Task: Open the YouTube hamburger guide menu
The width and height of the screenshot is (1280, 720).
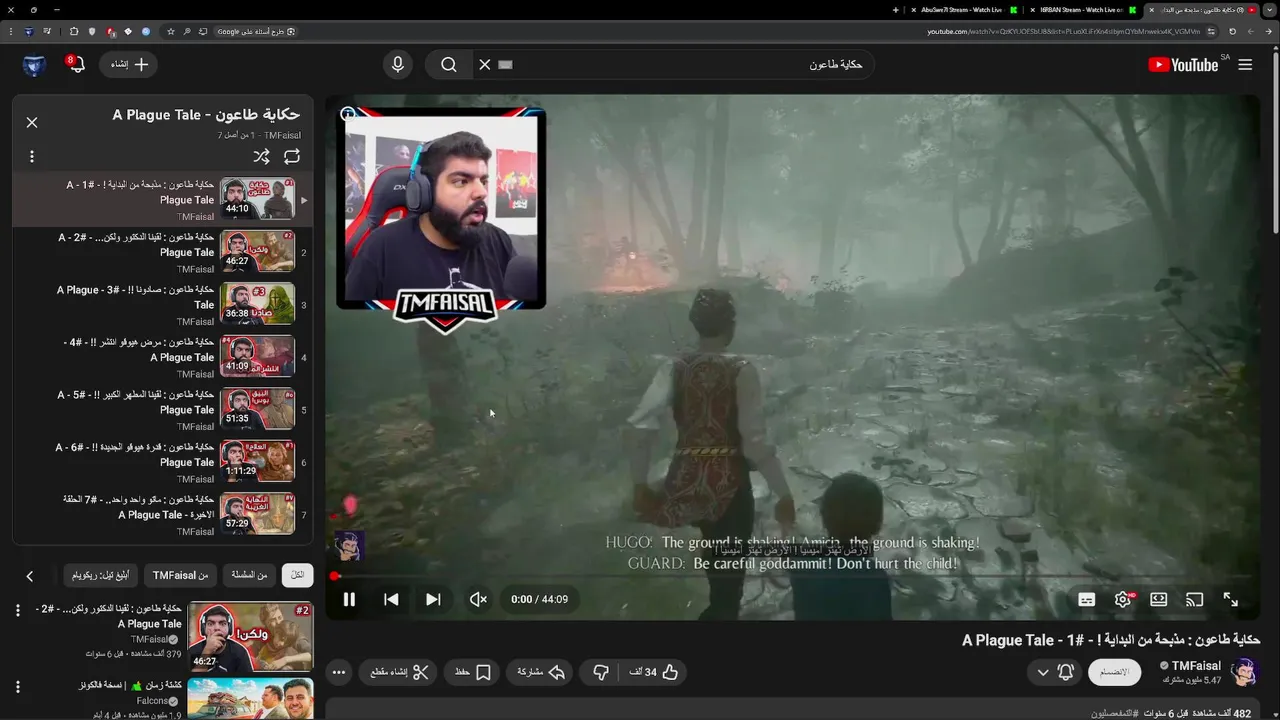Action: click(x=1245, y=64)
